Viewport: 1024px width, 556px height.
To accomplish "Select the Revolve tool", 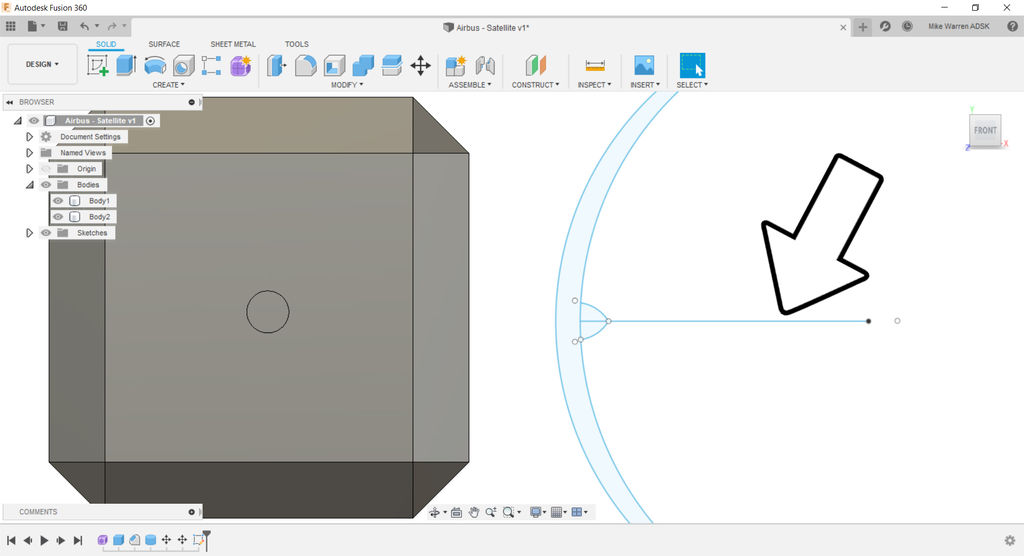I will (x=155, y=65).
